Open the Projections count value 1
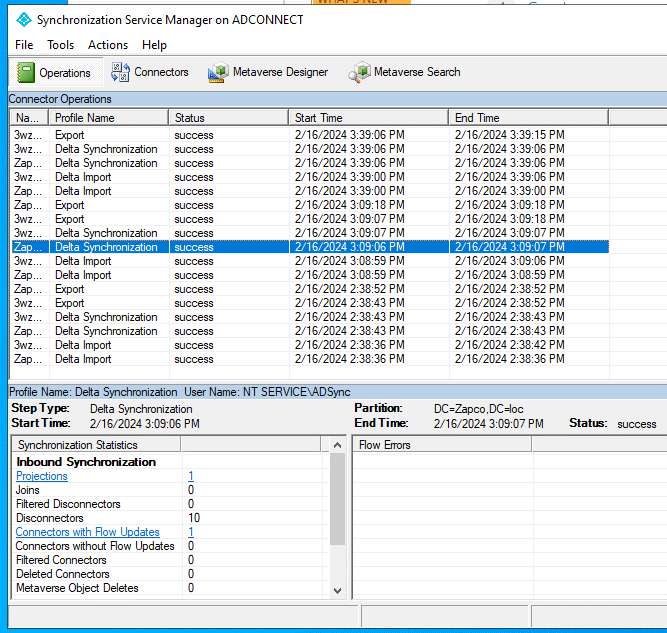The width and height of the screenshot is (667, 633). (x=191, y=476)
